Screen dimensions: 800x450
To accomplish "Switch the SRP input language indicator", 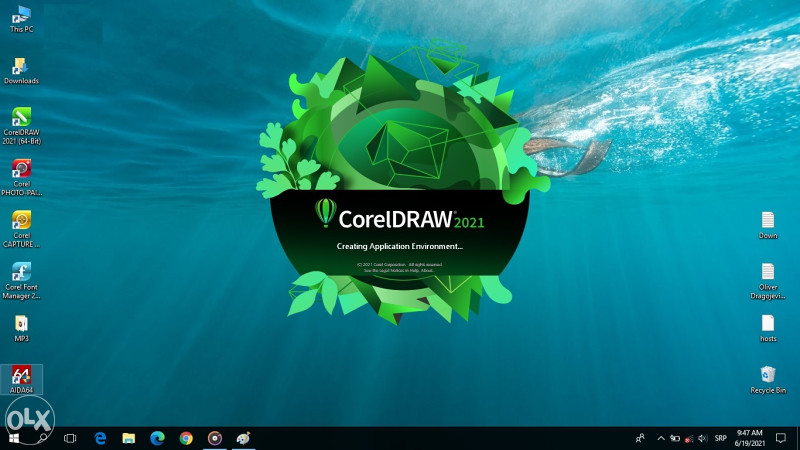I will pos(720,438).
